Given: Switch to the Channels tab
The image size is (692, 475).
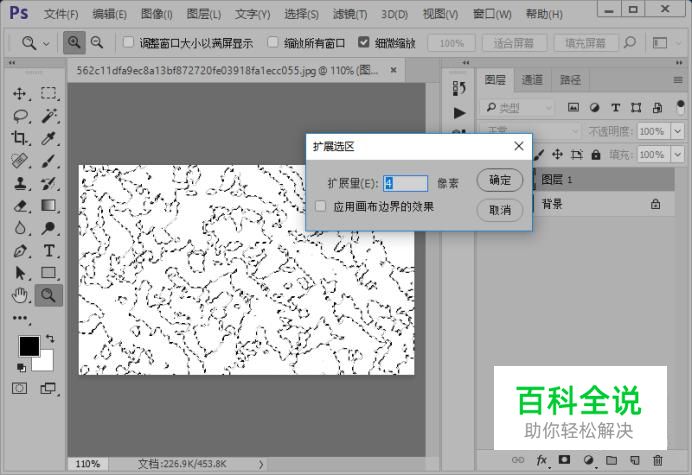Looking at the screenshot, I should tap(532, 80).
